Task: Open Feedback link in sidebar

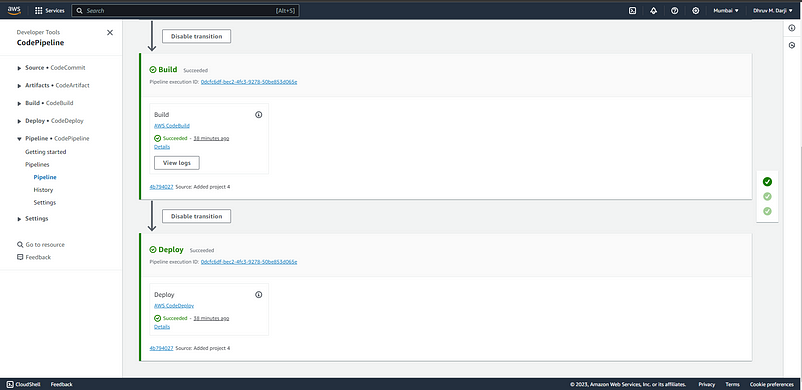Action: (38, 257)
